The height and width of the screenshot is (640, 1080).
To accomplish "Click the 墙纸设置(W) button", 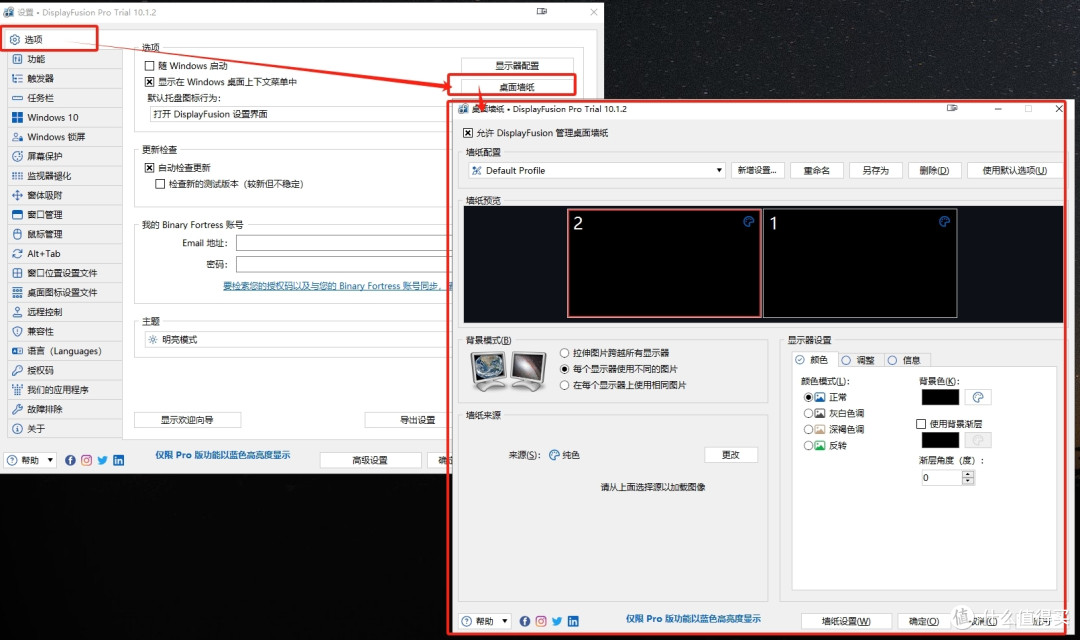I will [x=846, y=621].
